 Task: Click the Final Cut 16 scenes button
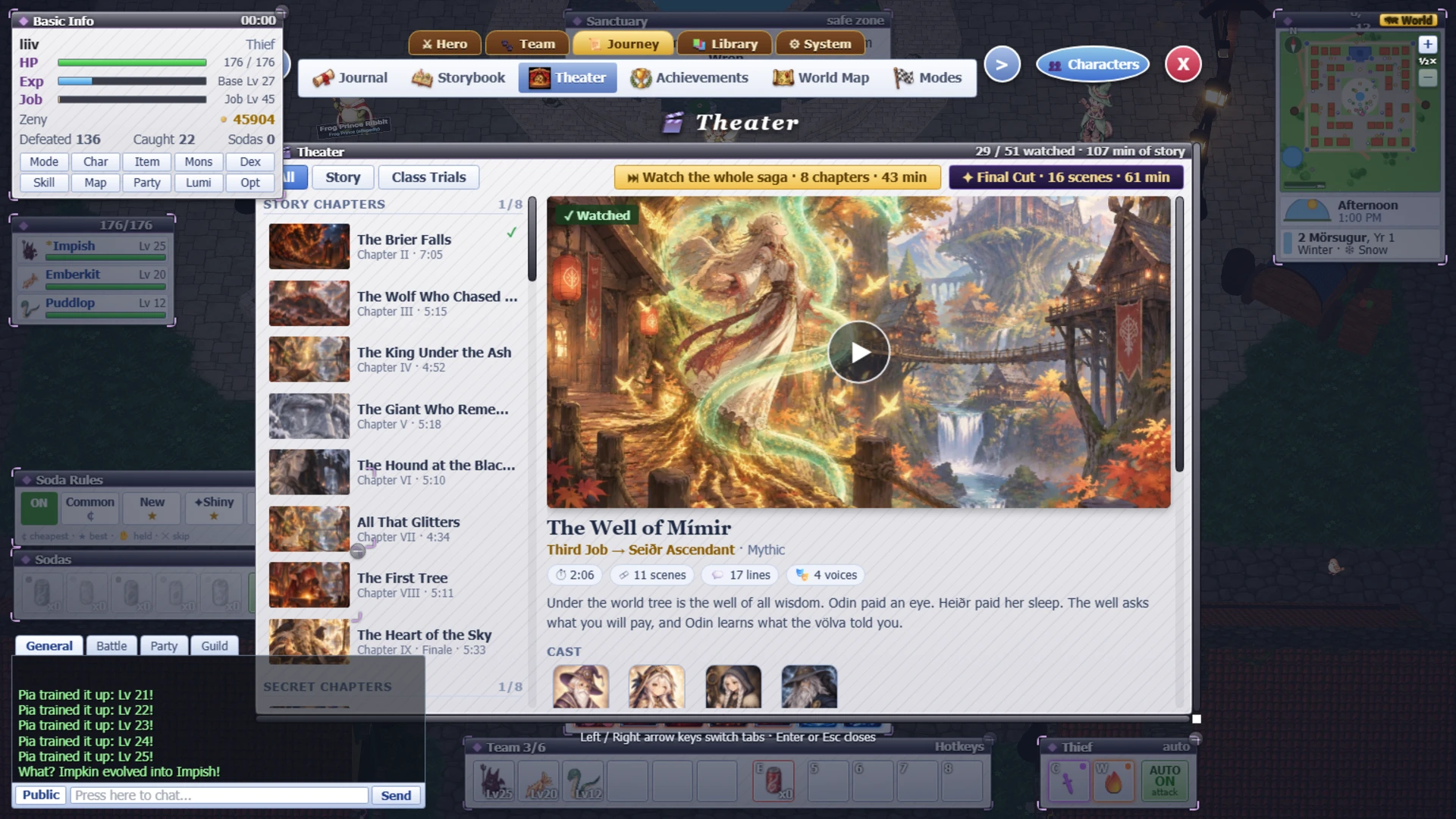(x=1066, y=177)
